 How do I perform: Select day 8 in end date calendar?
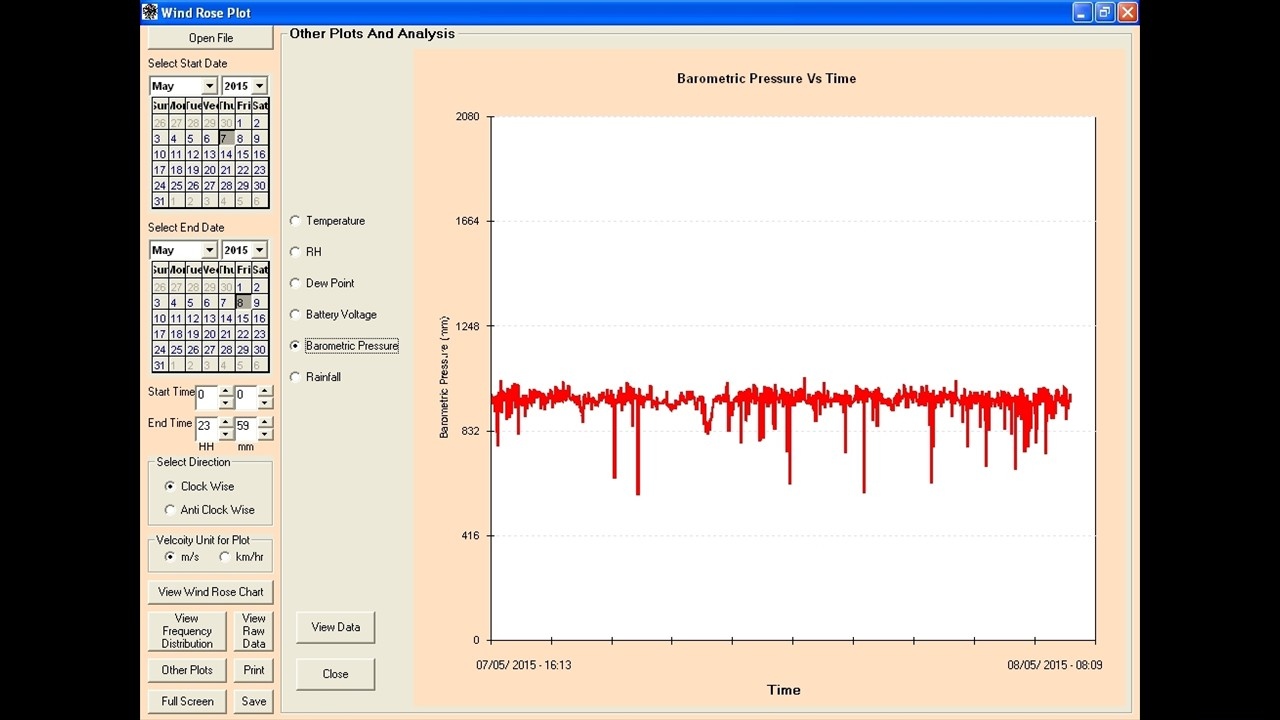pos(243,303)
